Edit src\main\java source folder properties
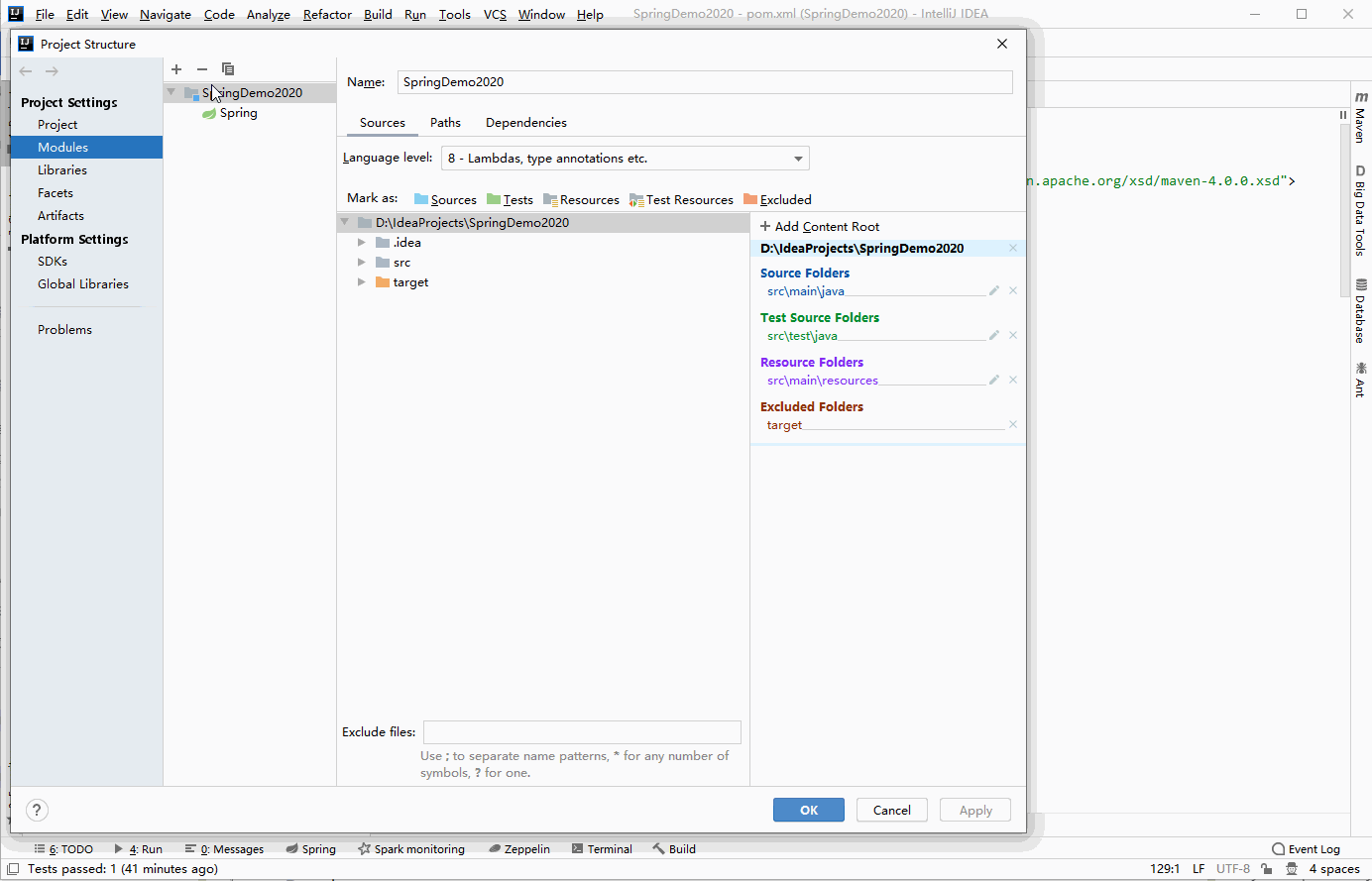This screenshot has width=1372, height=881. [994, 291]
